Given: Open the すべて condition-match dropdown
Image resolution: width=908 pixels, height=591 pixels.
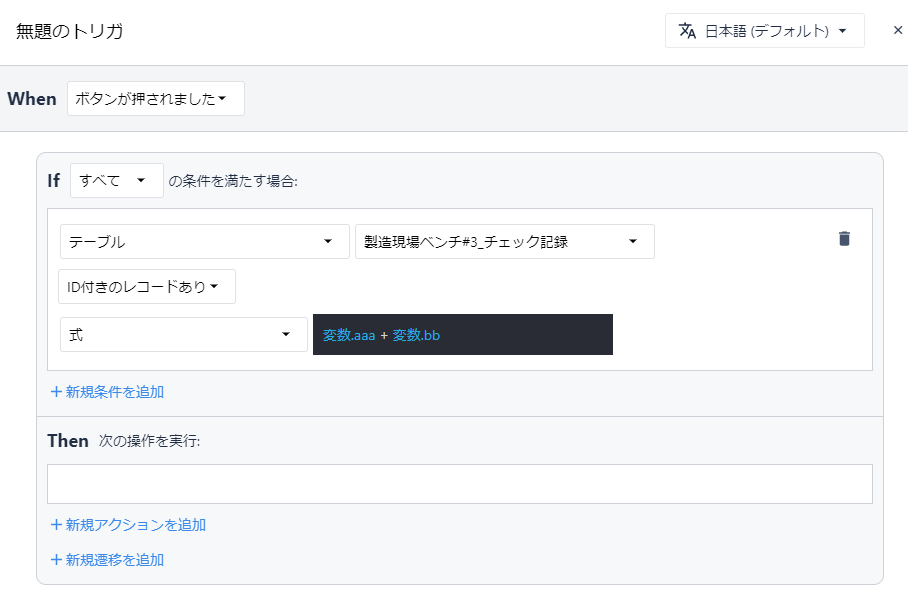Looking at the screenshot, I should coord(117,181).
